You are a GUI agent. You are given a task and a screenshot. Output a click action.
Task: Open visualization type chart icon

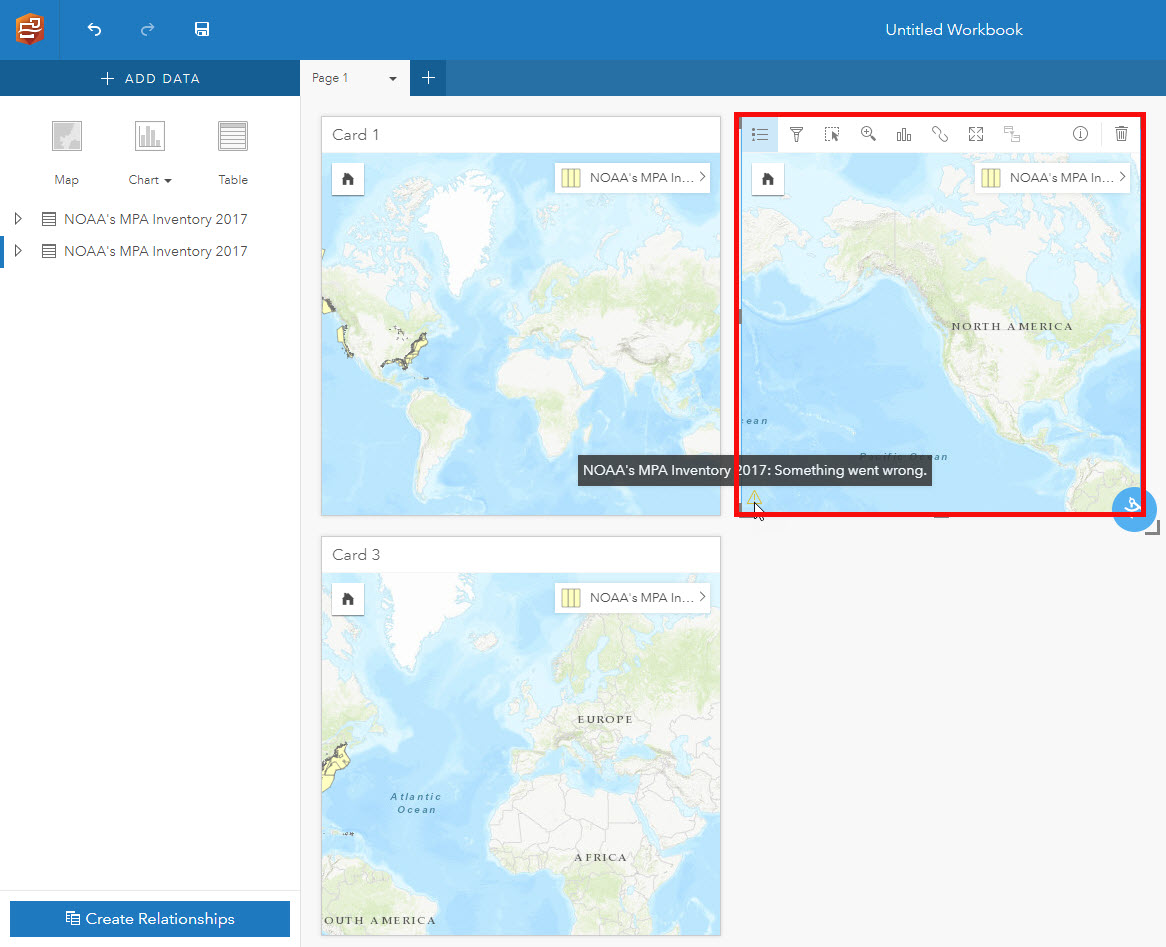pyautogui.click(x=904, y=135)
